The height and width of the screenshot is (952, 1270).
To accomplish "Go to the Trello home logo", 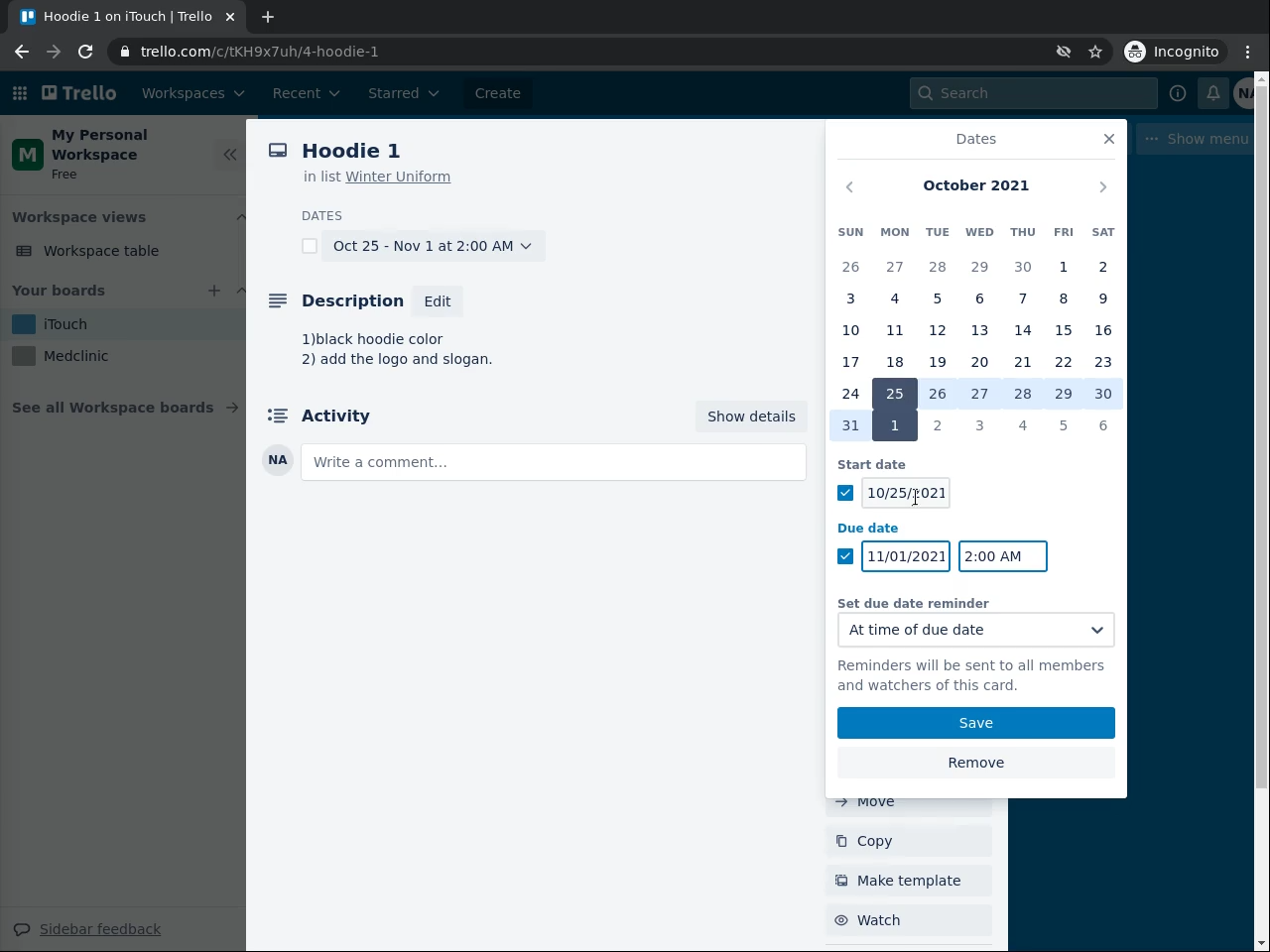I will (79, 93).
